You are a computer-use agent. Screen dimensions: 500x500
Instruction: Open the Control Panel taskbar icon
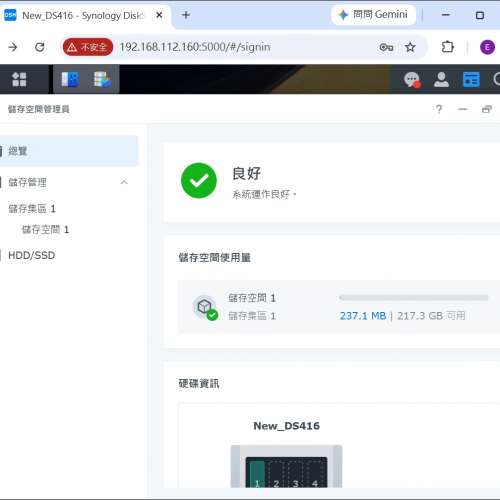(70, 79)
